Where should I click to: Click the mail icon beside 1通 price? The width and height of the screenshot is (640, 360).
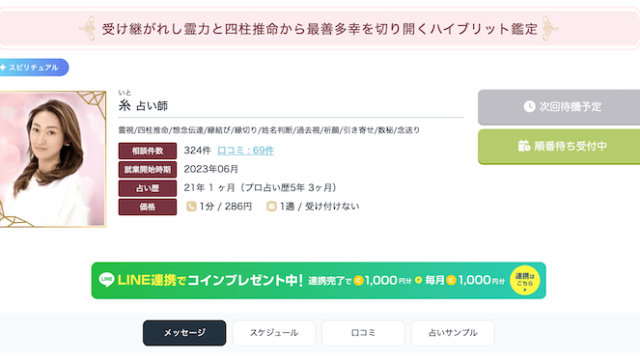[x=271, y=207]
